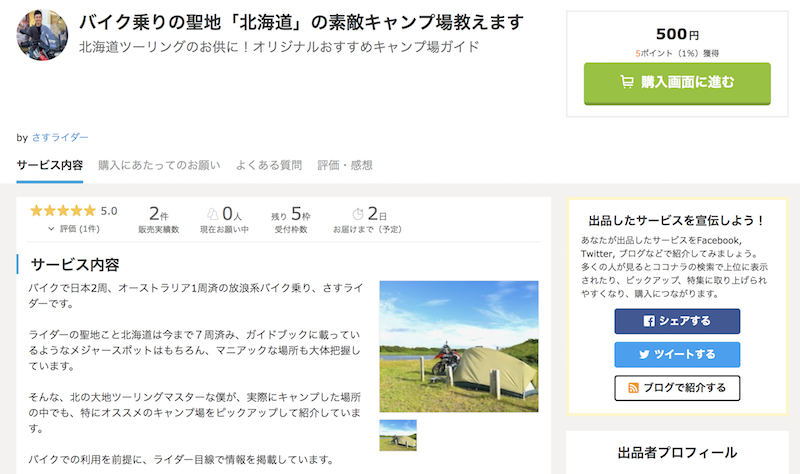This screenshot has height=474, width=800.
Task: Expand the 評価 (1件) rating dropdown
Action: (x=74, y=229)
